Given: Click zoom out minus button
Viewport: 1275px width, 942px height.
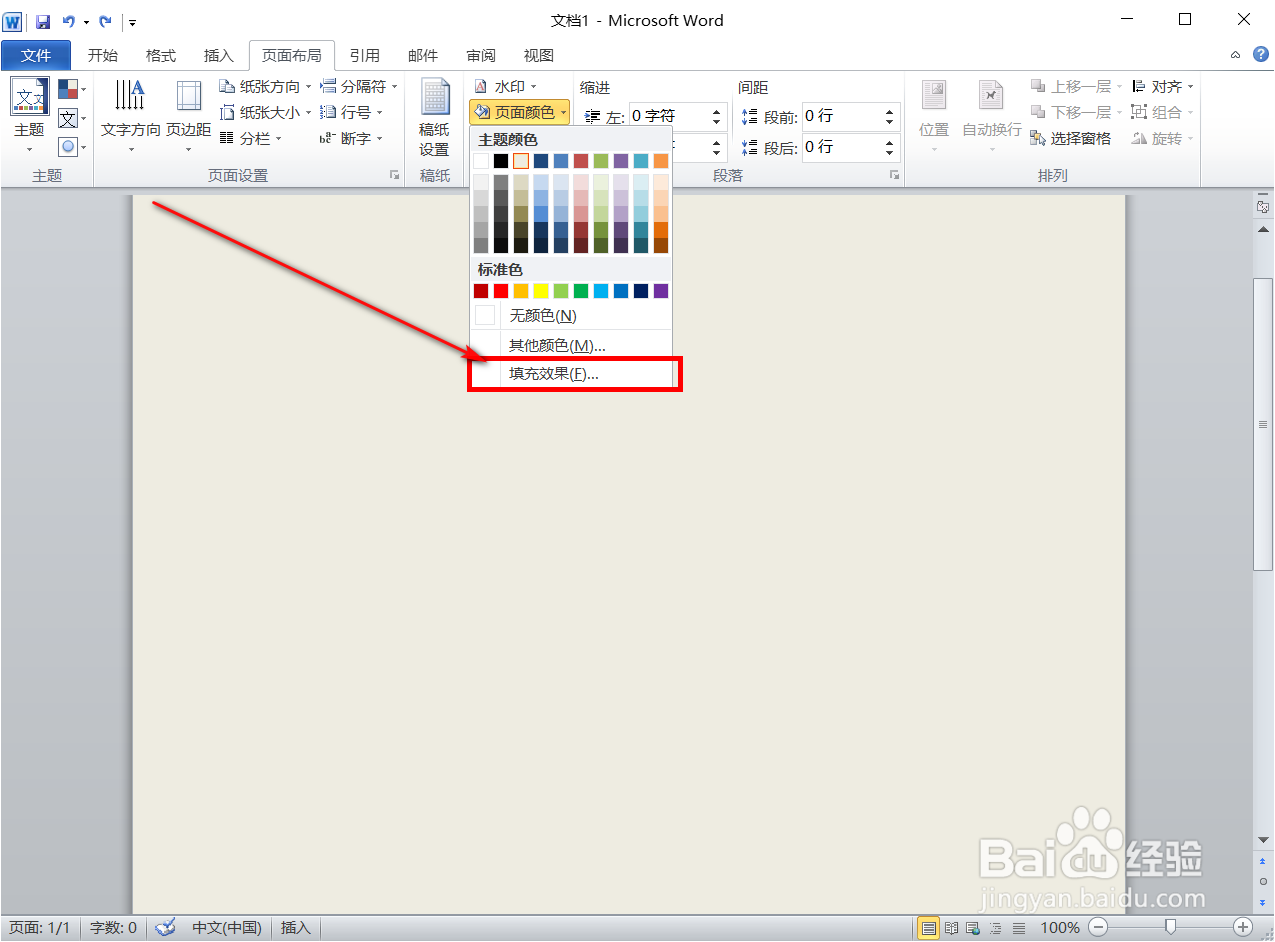Looking at the screenshot, I should pyautogui.click(x=1097, y=928).
